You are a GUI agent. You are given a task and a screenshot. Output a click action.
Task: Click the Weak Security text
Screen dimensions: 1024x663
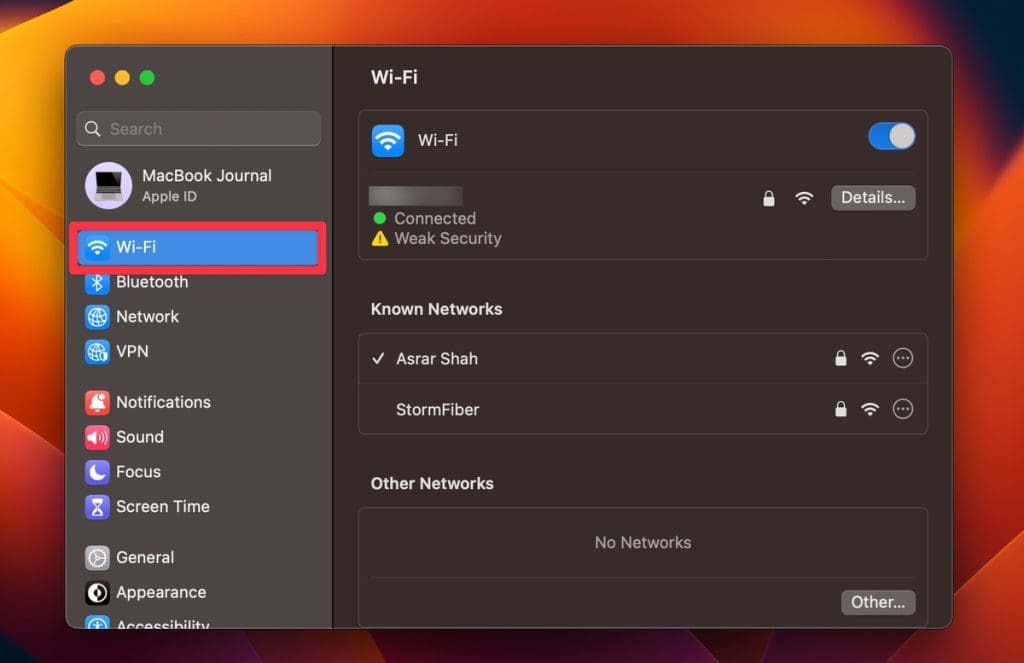pos(448,238)
